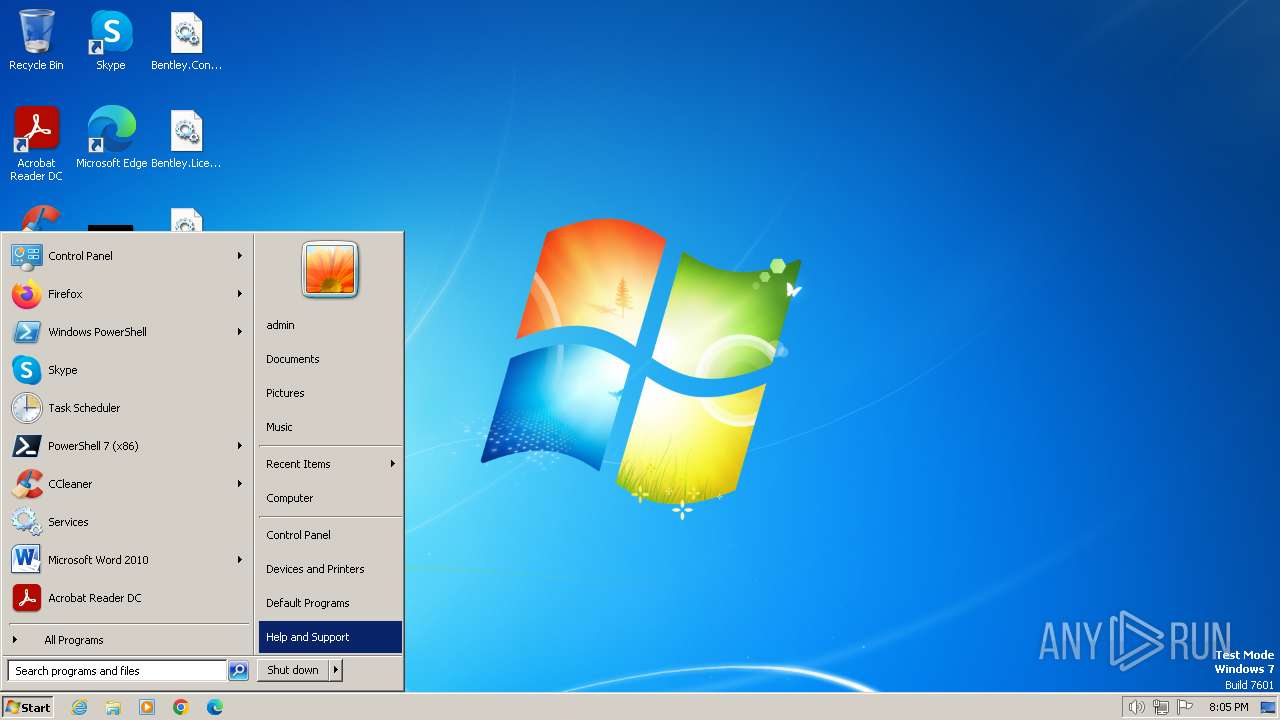The image size is (1280, 720).
Task: Expand Control Panel submenu arrow
Action: [240, 256]
